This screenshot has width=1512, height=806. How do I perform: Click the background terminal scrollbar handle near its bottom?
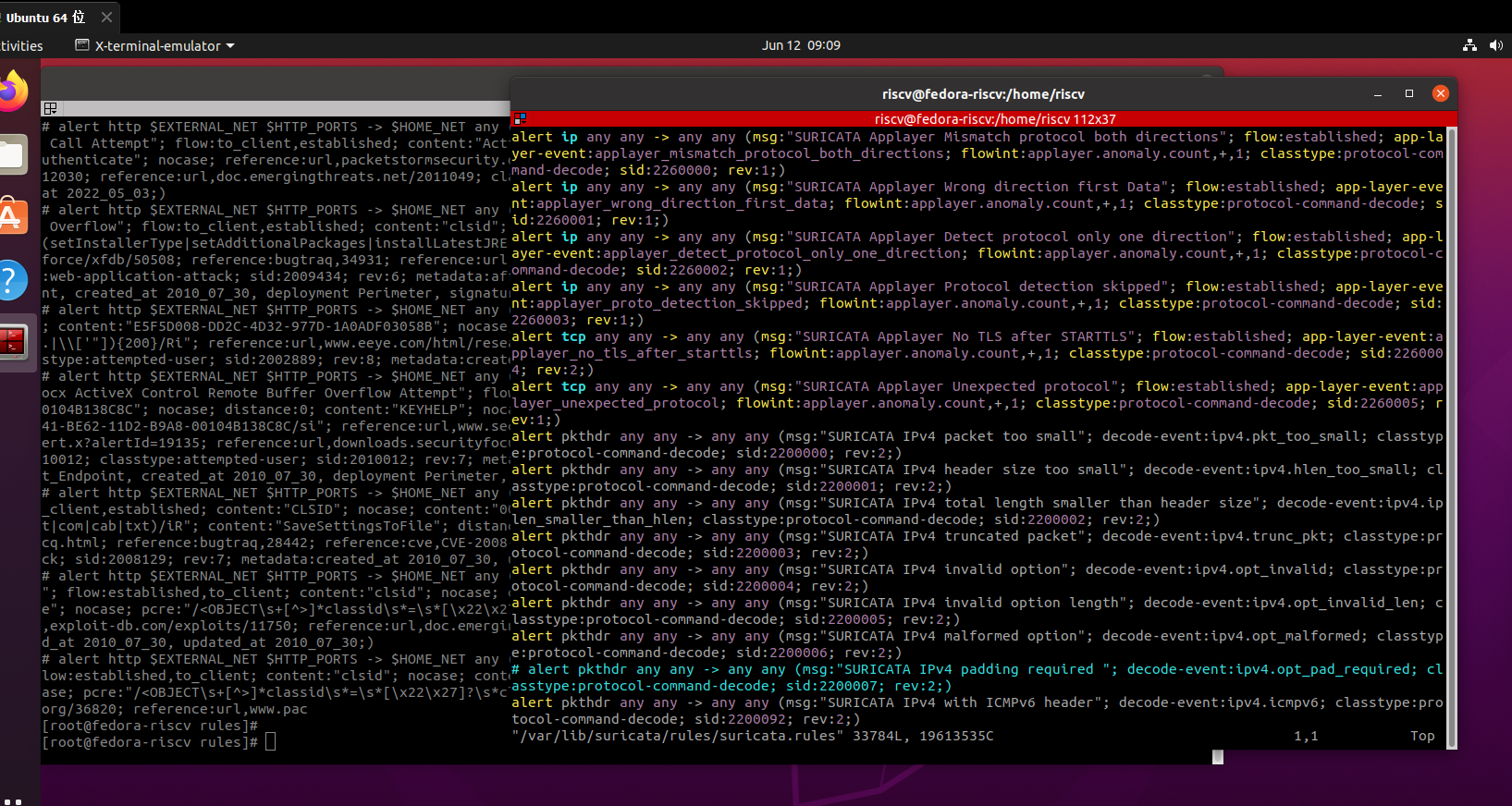(1218, 757)
